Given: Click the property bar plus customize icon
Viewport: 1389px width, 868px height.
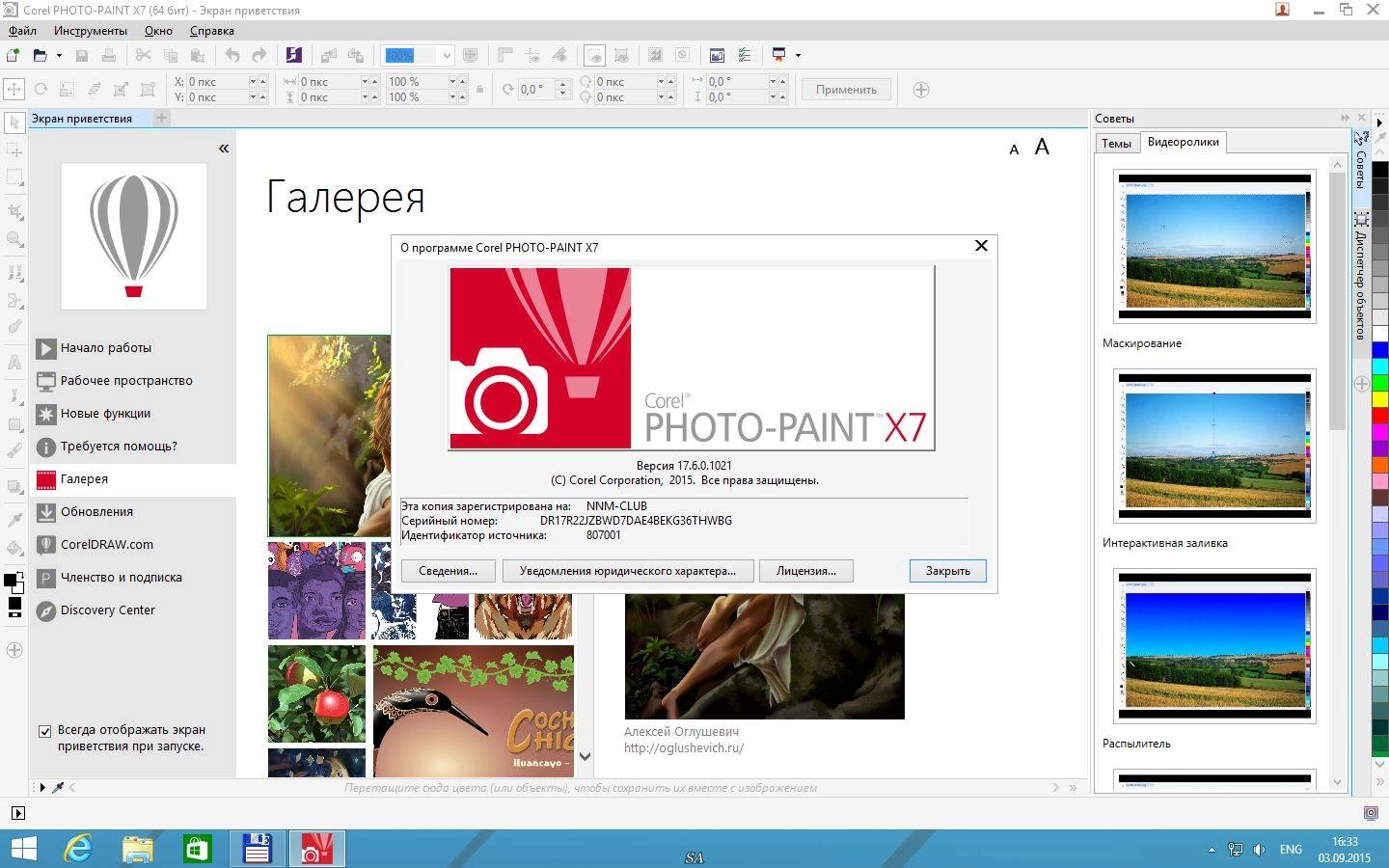Looking at the screenshot, I should pos(921,90).
